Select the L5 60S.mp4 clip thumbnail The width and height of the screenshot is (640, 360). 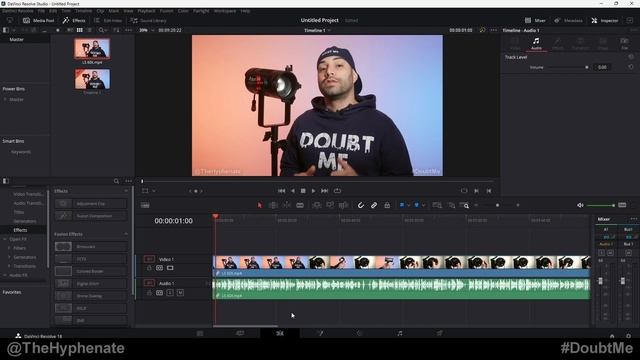92,49
